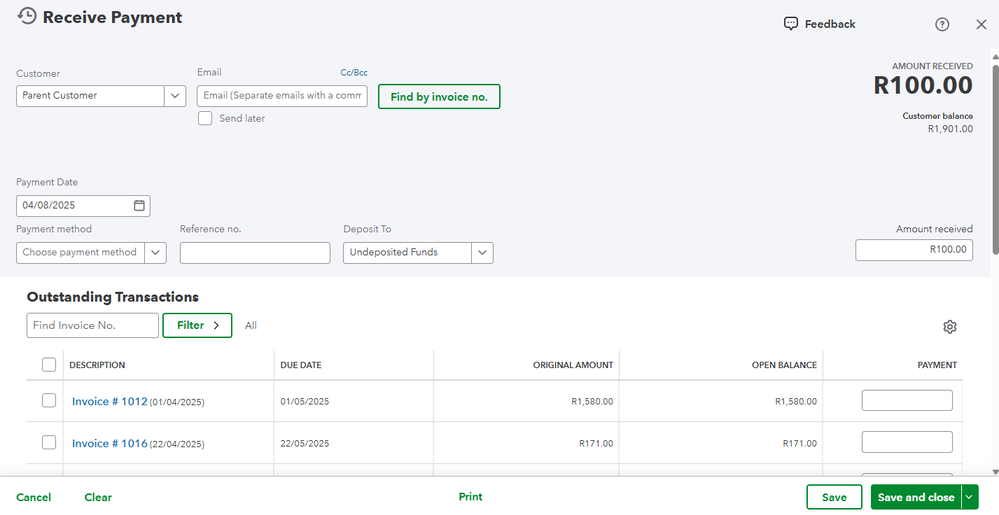Open the Save and close arrow menu

[969, 497]
